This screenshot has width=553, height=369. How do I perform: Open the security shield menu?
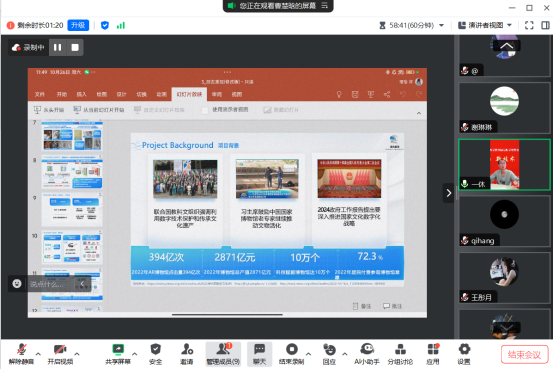coord(156,354)
